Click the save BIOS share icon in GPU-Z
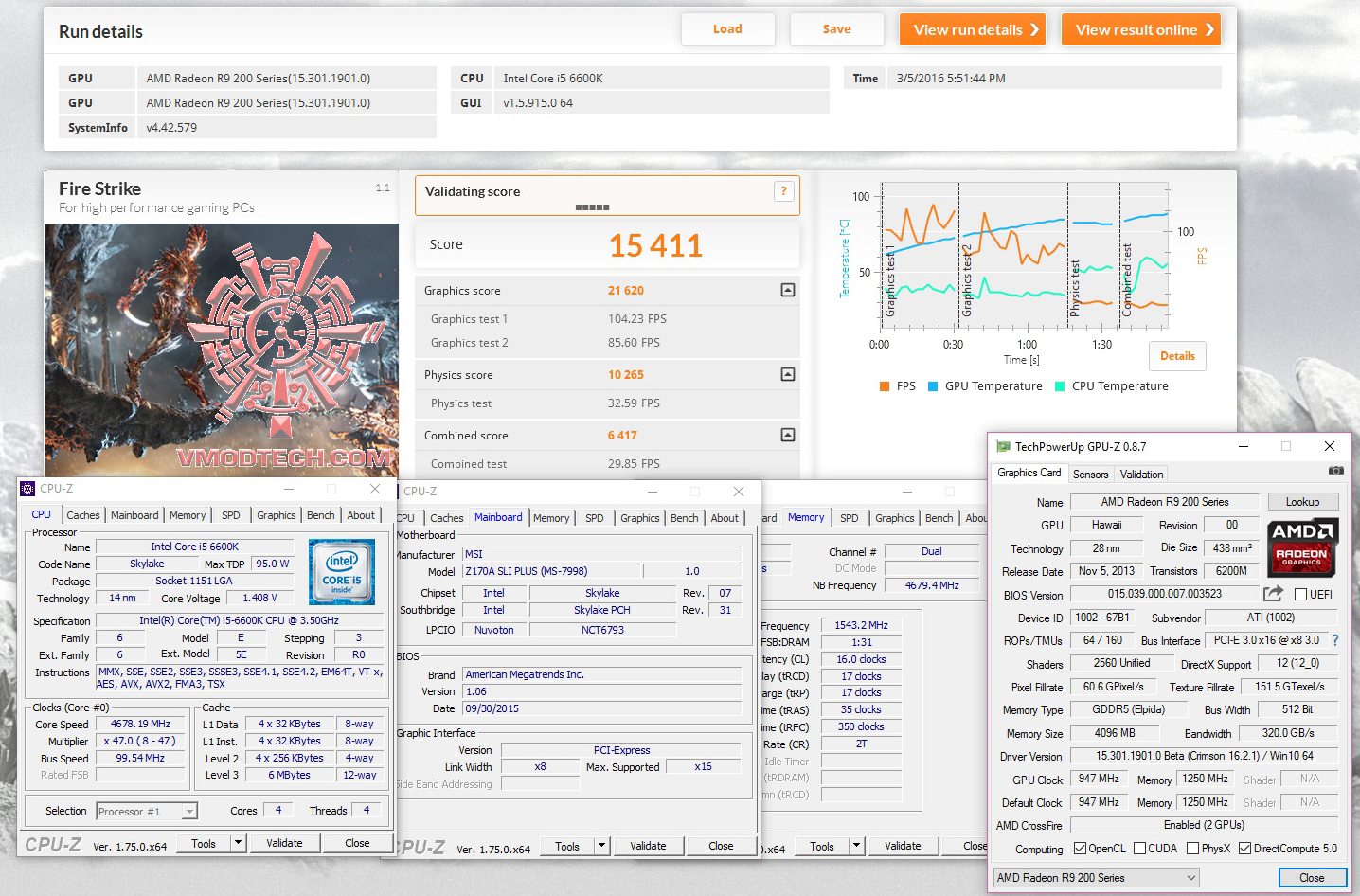Image resolution: width=1360 pixels, height=896 pixels. pyautogui.click(x=1273, y=594)
